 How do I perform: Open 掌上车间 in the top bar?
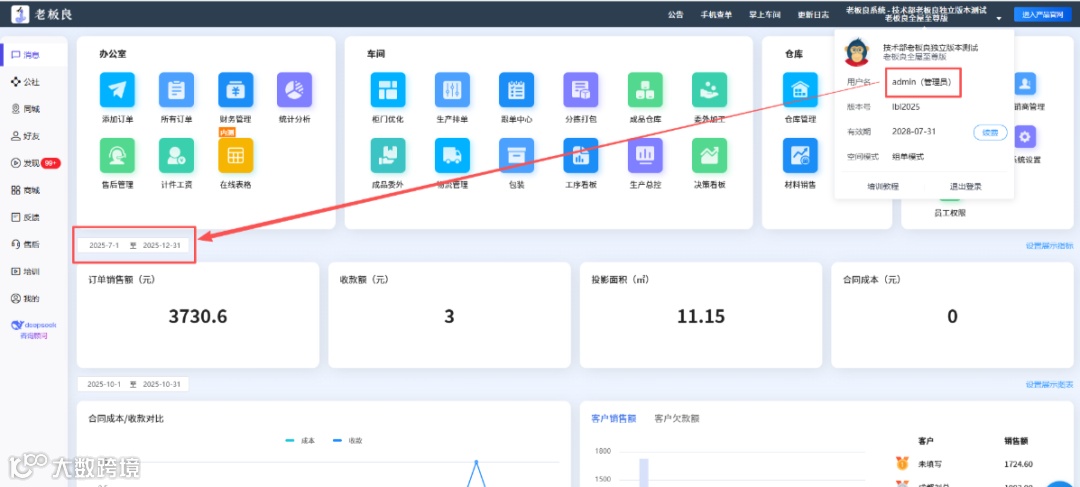765,14
